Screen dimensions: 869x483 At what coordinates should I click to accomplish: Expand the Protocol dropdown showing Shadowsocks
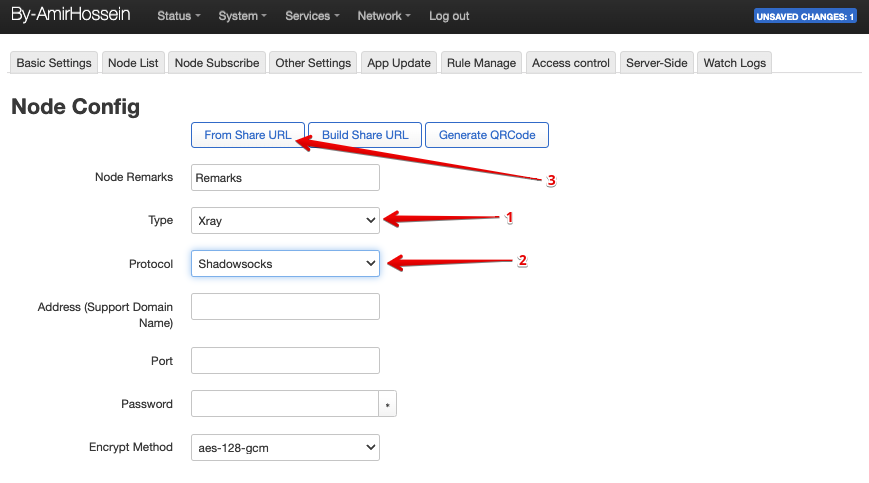coord(285,263)
